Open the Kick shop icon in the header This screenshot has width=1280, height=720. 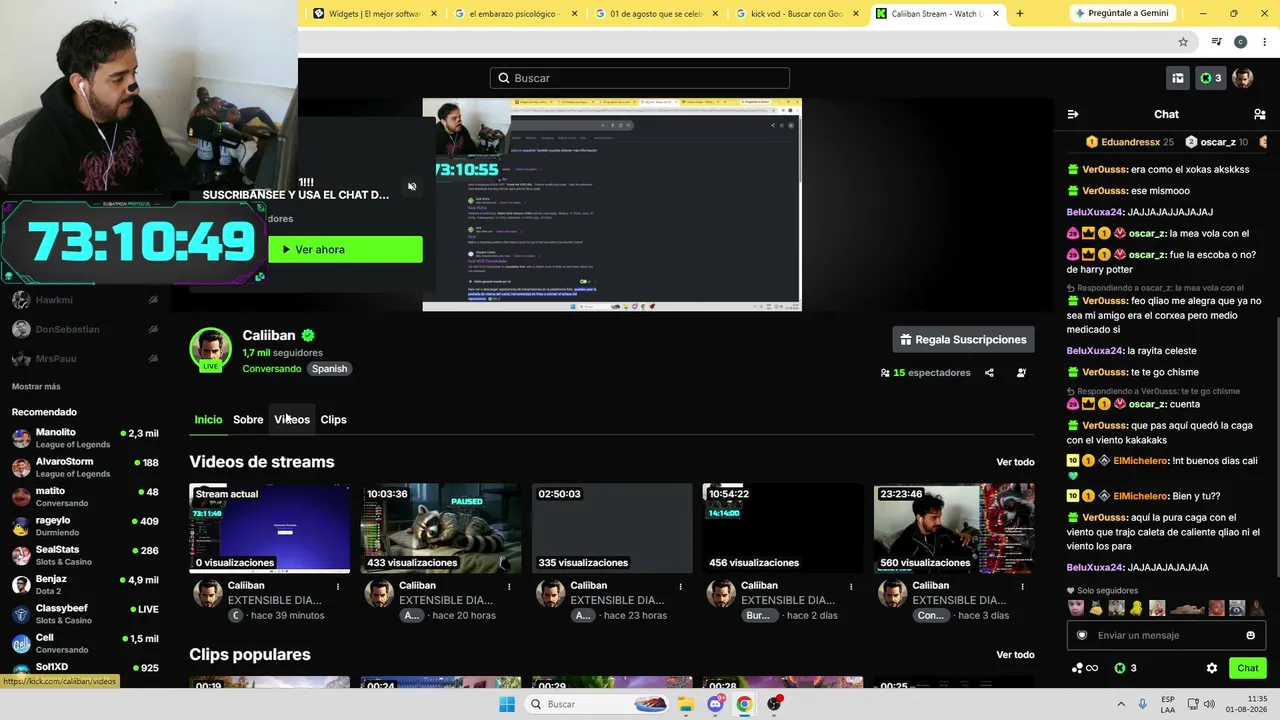coord(1178,78)
